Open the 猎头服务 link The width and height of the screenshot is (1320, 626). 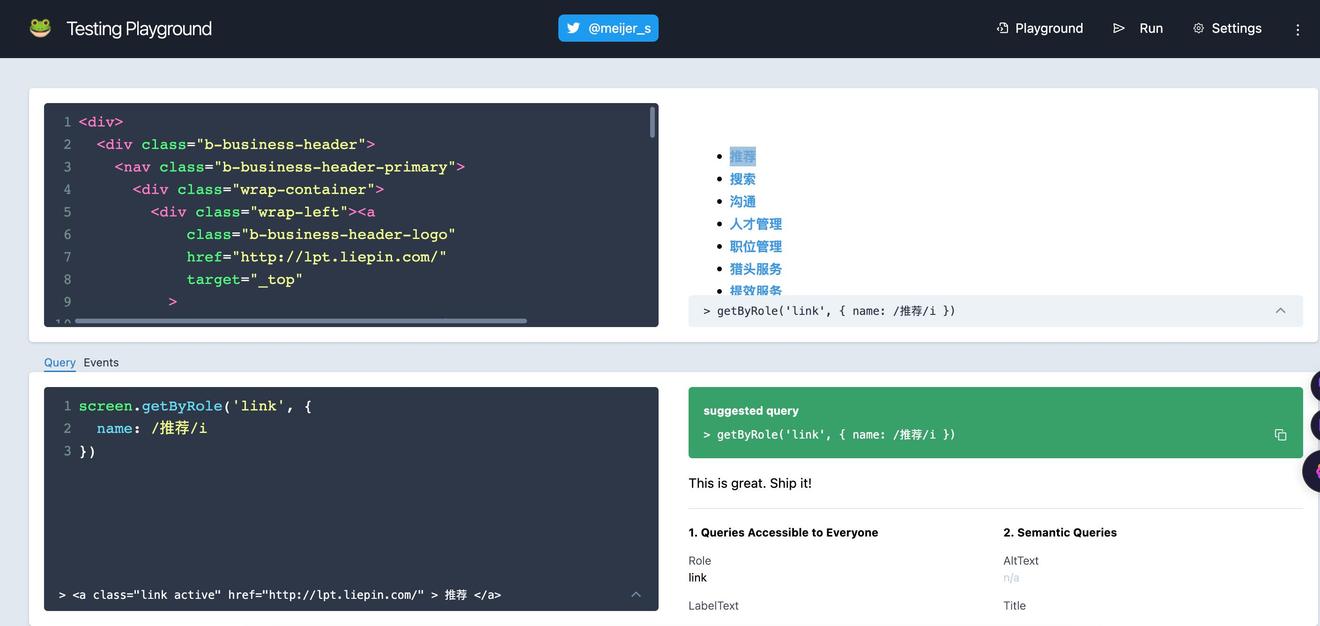tap(755, 269)
